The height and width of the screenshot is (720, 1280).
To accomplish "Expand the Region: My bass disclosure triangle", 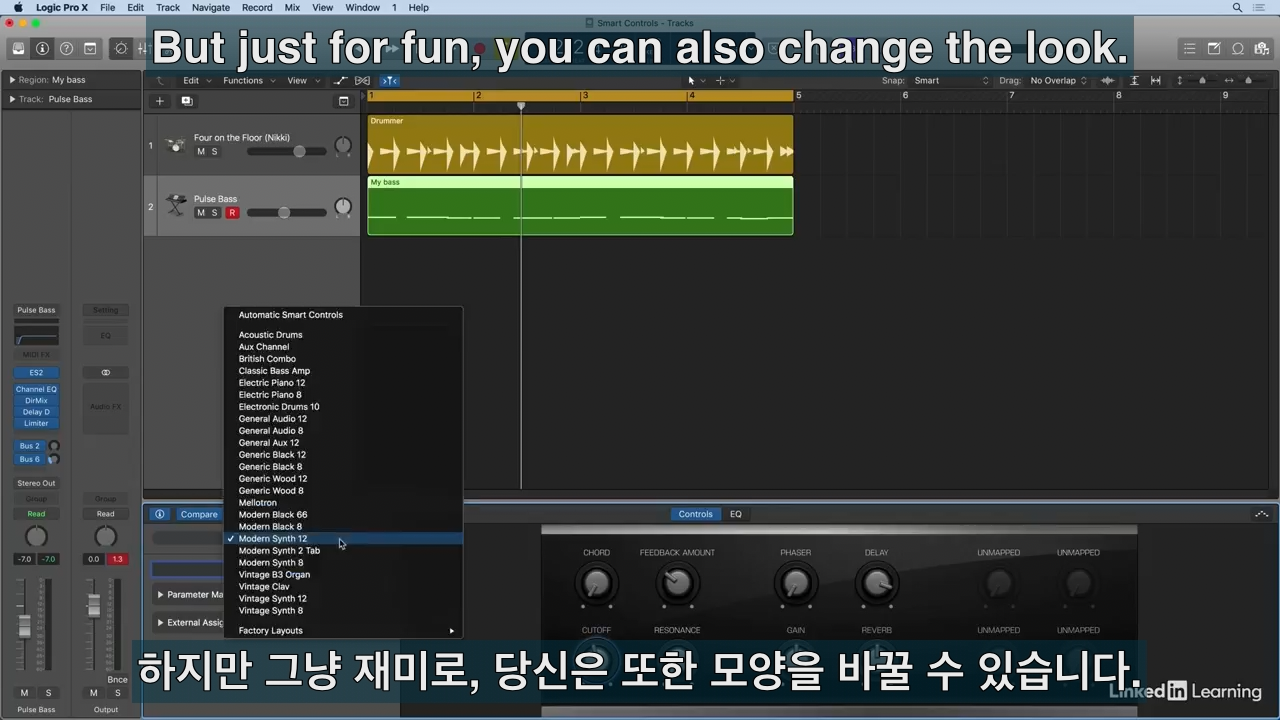I will coord(12,80).
